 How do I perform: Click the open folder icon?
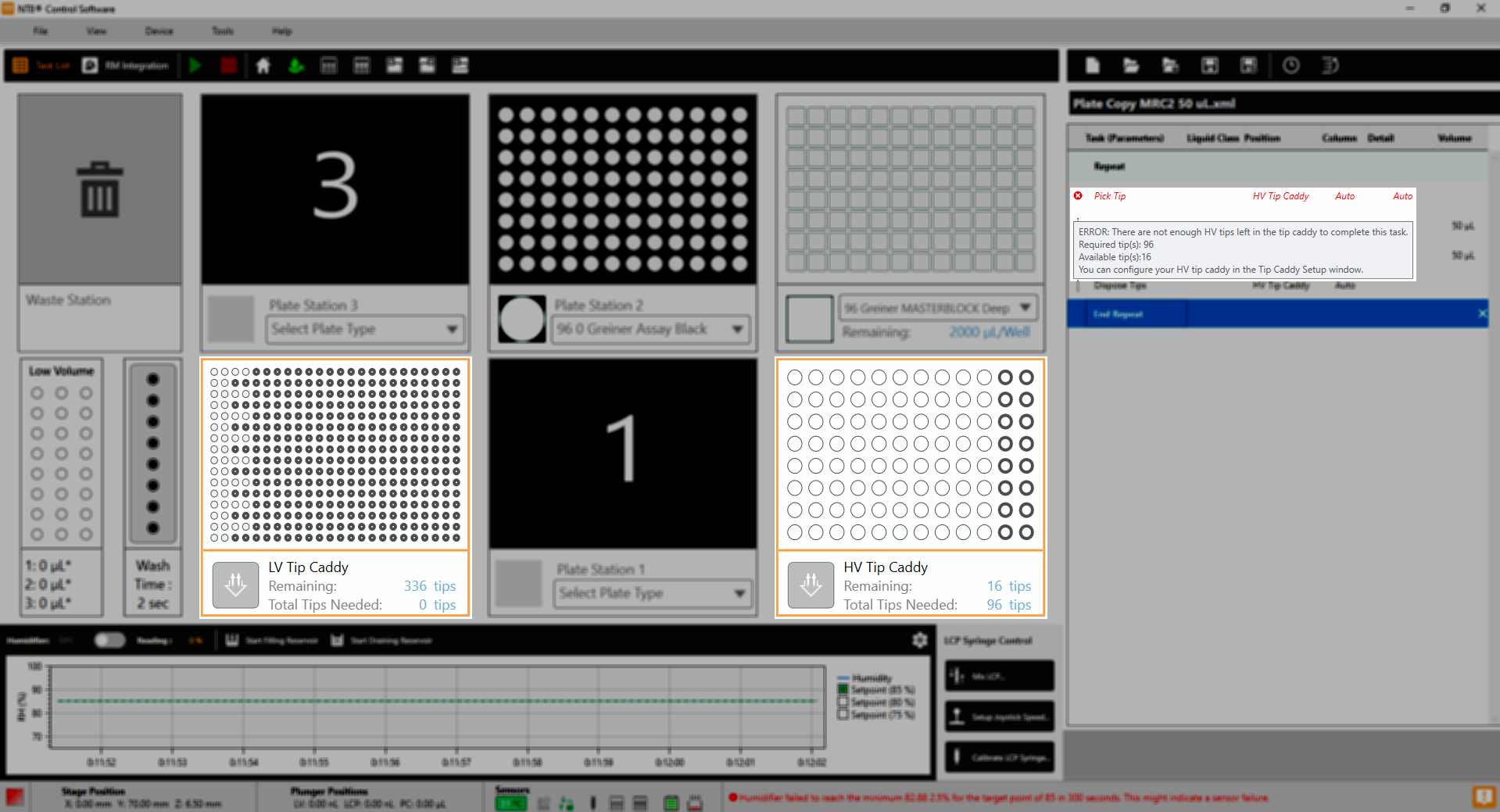(1130, 66)
